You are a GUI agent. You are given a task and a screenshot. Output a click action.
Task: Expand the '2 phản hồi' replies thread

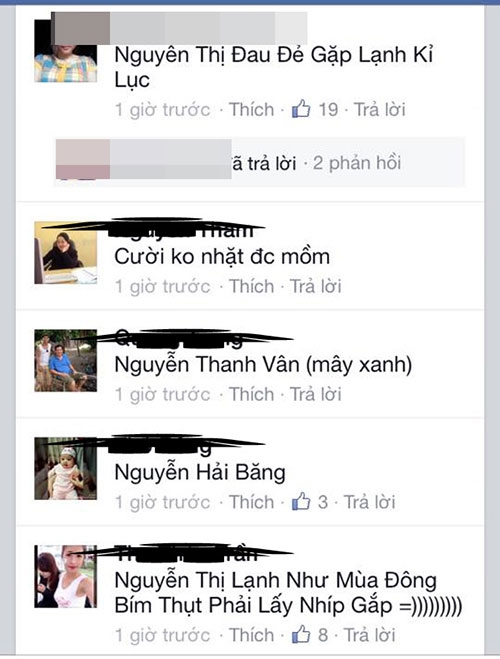(357, 163)
